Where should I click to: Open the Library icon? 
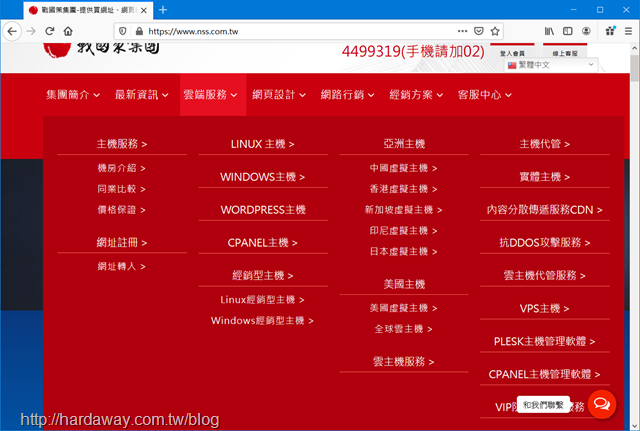coord(549,31)
